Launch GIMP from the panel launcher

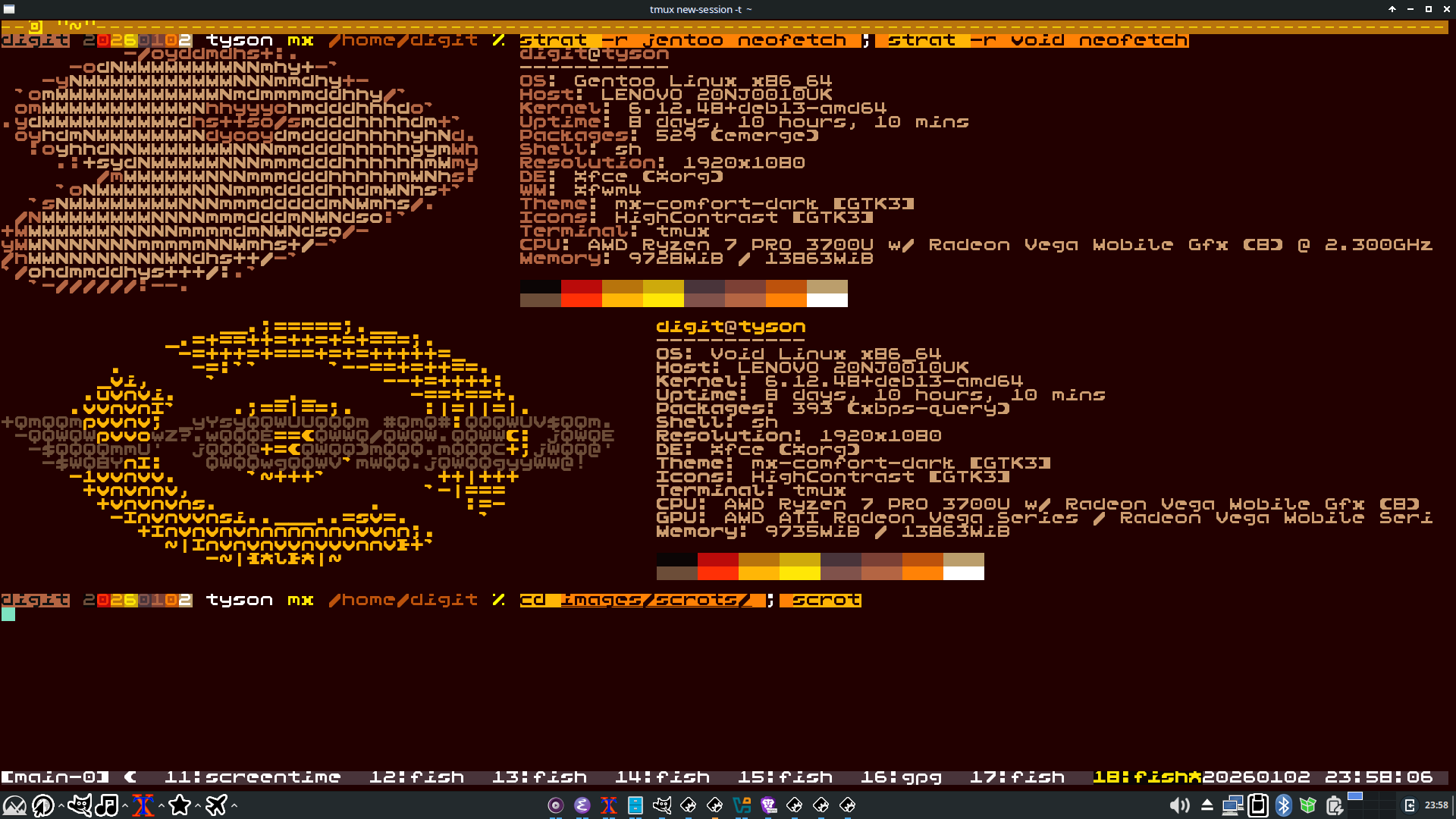pos(79,805)
